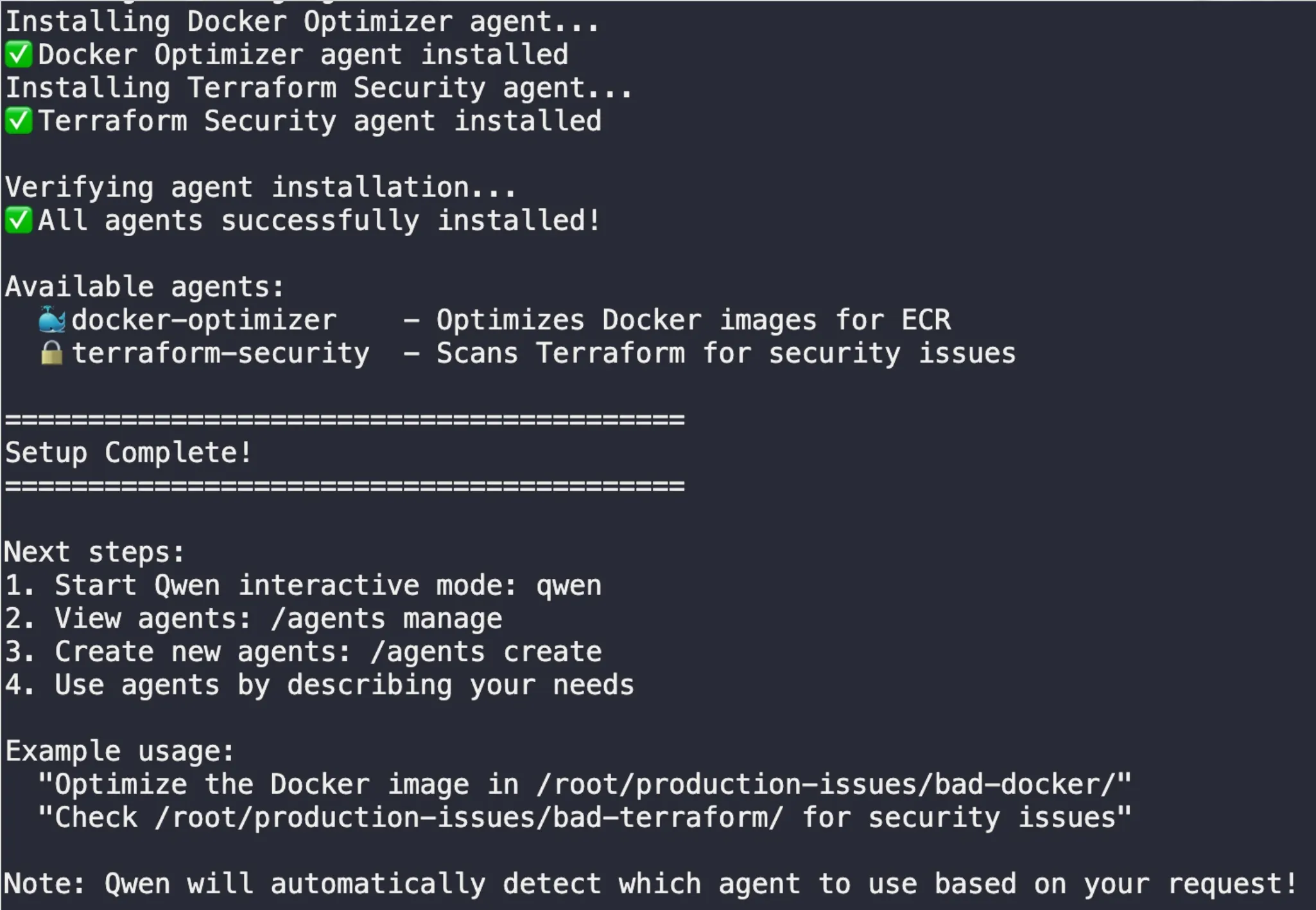Click the Setup Complete! heading
Viewport: 1316px width, 910px height.
coord(128,453)
